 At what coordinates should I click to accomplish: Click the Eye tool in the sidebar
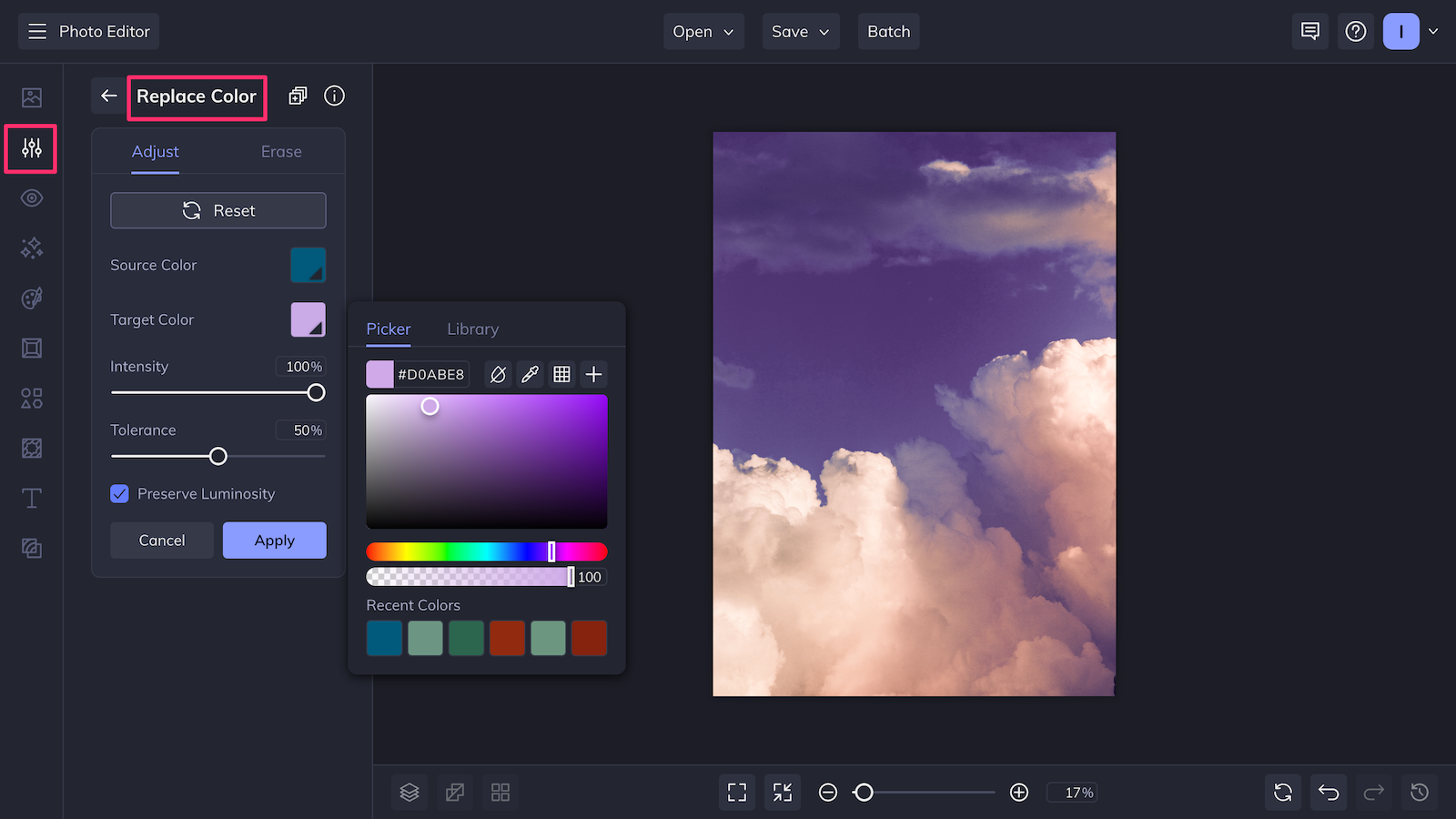click(31, 197)
